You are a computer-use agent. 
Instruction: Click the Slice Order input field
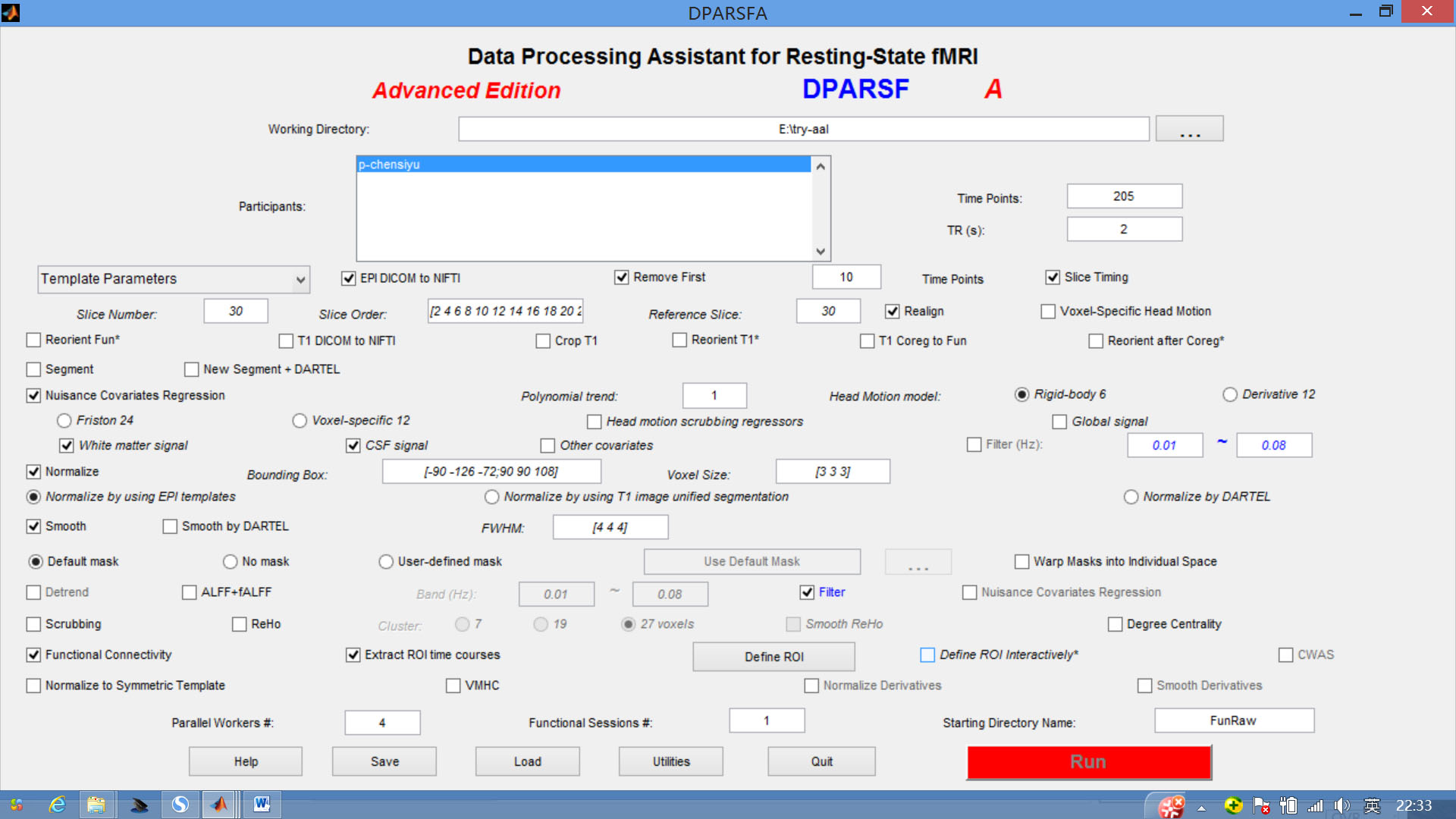click(505, 311)
